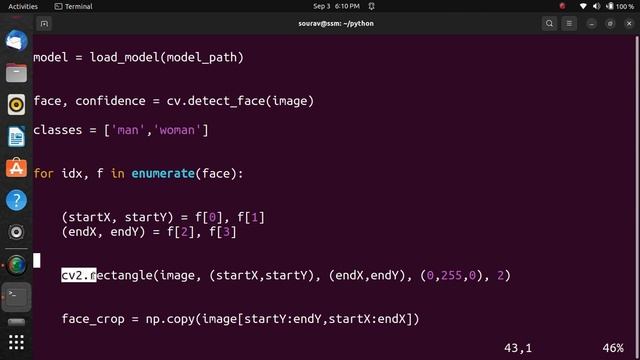Click the face_crop variable name
This screenshot has width=640, height=360.
click(x=93, y=319)
